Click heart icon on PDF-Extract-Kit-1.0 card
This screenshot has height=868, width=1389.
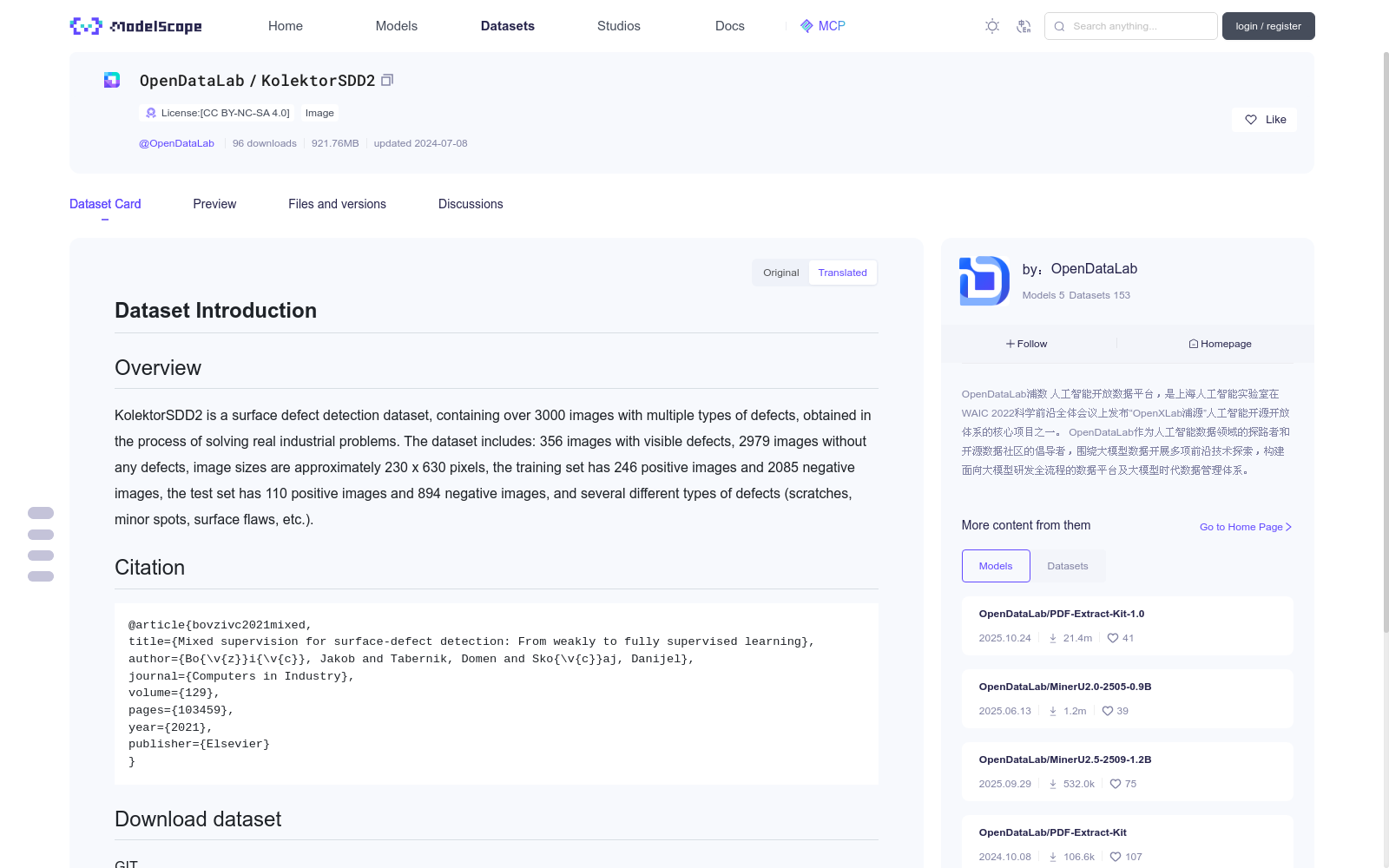[1113, 638]
